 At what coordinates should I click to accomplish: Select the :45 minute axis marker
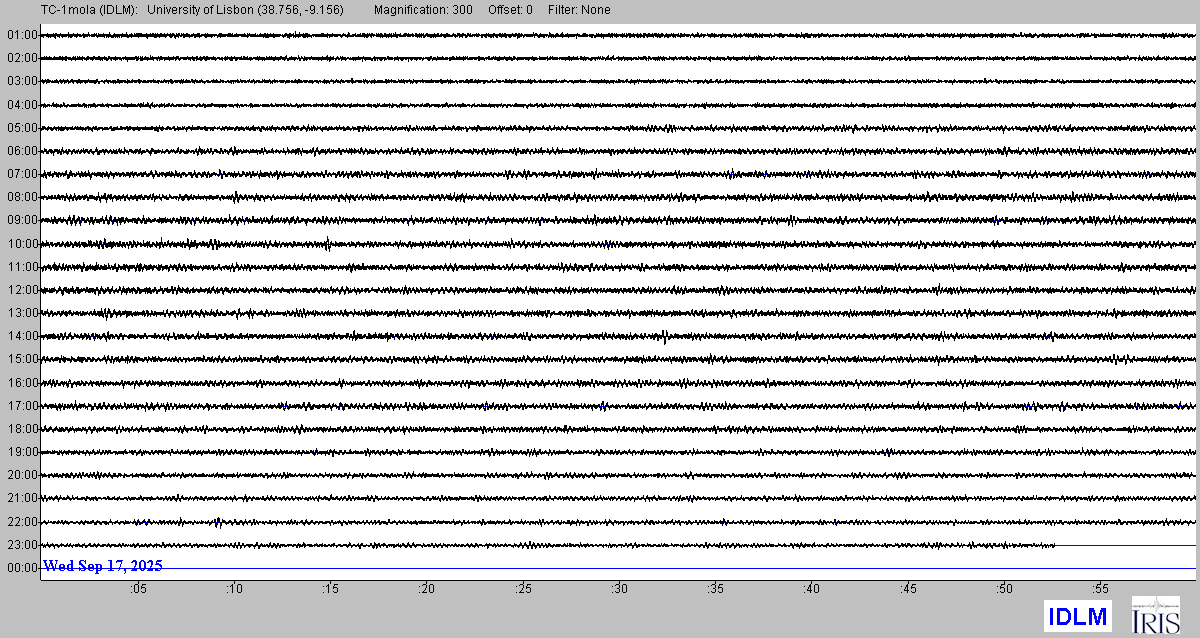click(x=908, y=590)
